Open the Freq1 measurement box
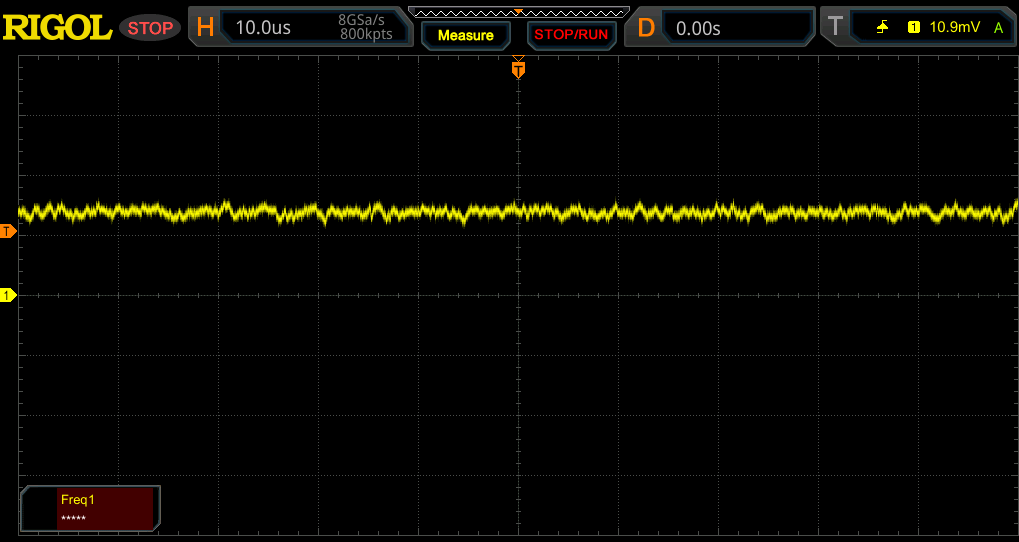This screenshot has height=542, width=1019. [90, 508]
